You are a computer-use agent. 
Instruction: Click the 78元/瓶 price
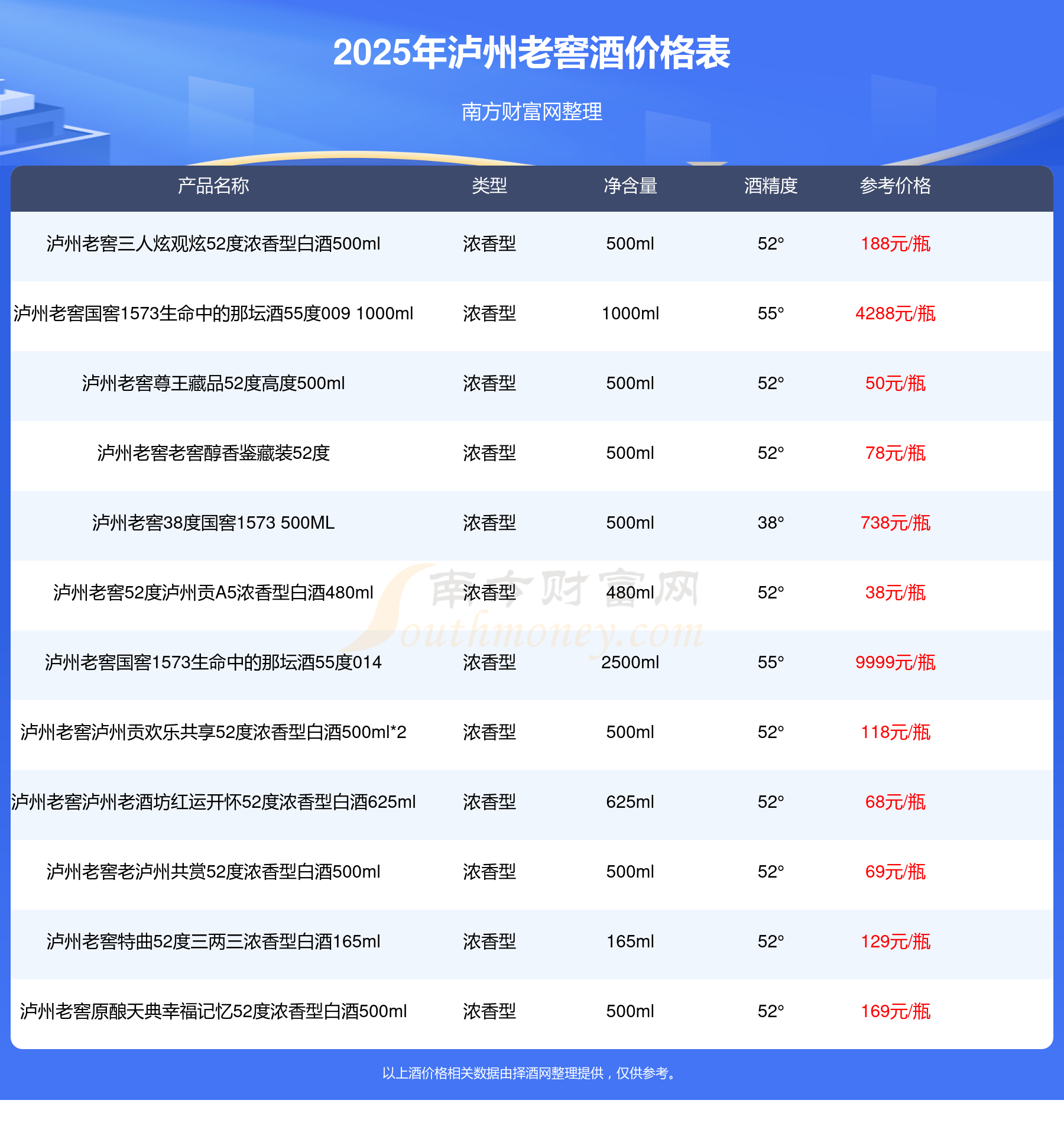click(x=896, y=453)
